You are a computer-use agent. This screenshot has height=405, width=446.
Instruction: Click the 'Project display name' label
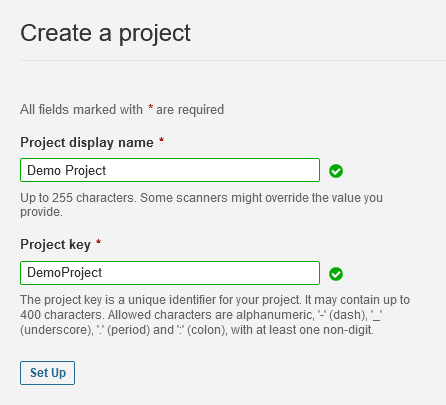(x=87, y=143)
